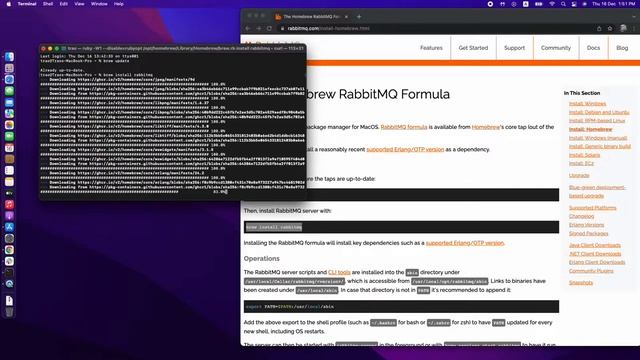Open the Trash in the Dock
Screen dimensions: 640x360
click(9, 312)
